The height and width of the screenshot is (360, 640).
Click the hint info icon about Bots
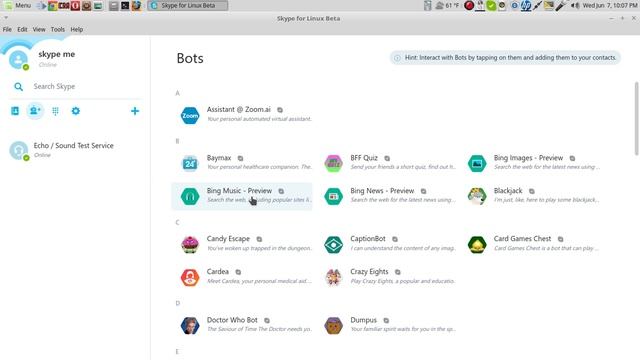point(397,58)
